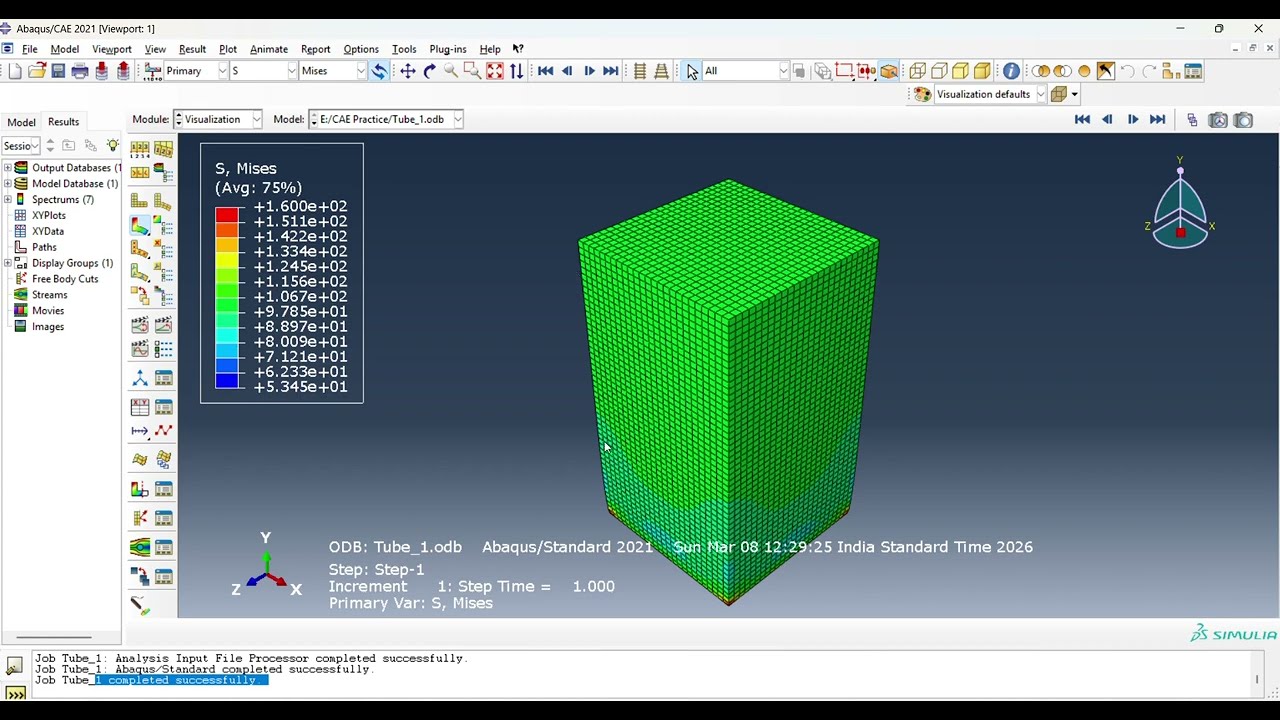
Task: Click the Wireframe render style cube icon
Action: (917, 71)
